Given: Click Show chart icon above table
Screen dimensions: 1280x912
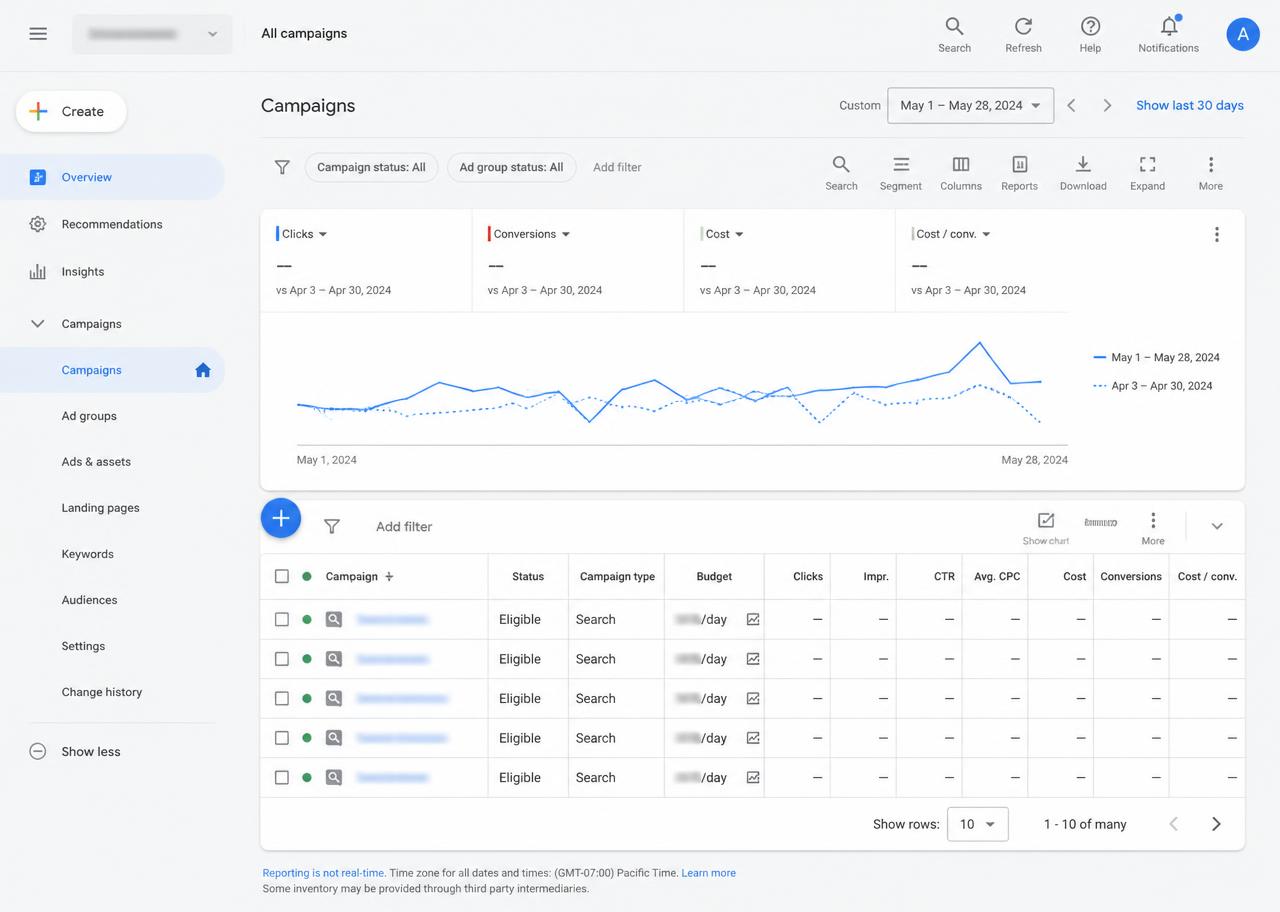Looking at the screenshot, I should pos(1046,527).
